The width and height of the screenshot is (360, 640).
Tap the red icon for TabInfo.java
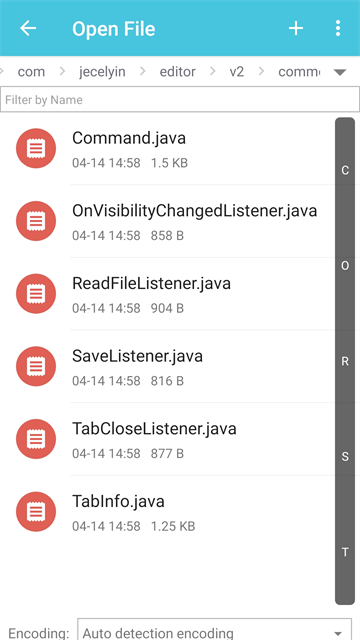coord(36,511)
